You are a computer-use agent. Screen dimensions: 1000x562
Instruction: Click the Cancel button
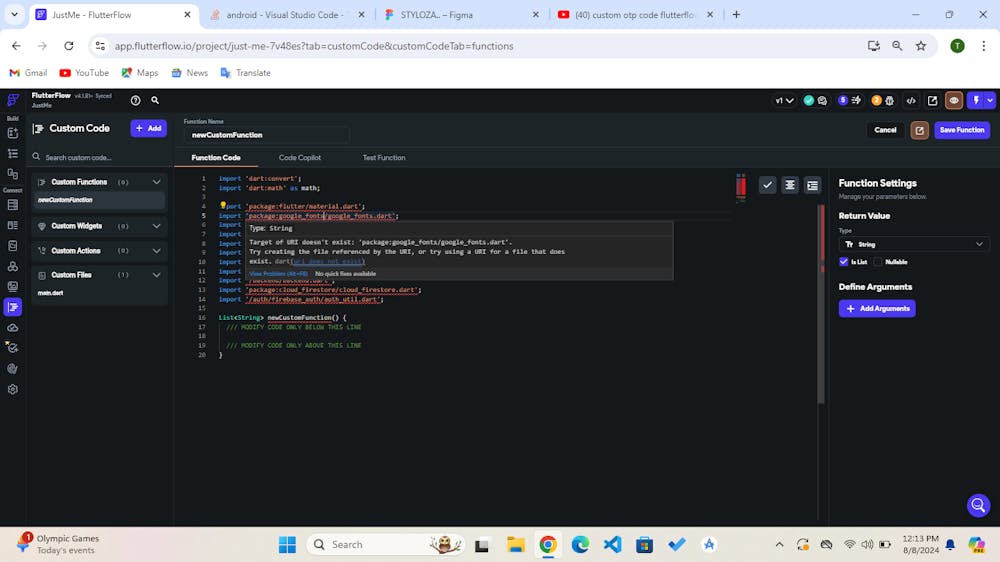(885, 130)
